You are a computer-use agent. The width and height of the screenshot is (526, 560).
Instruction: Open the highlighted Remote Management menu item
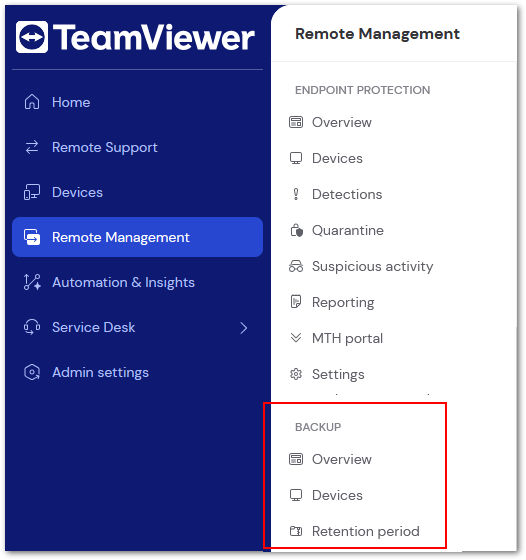click(x=137, y=237)
